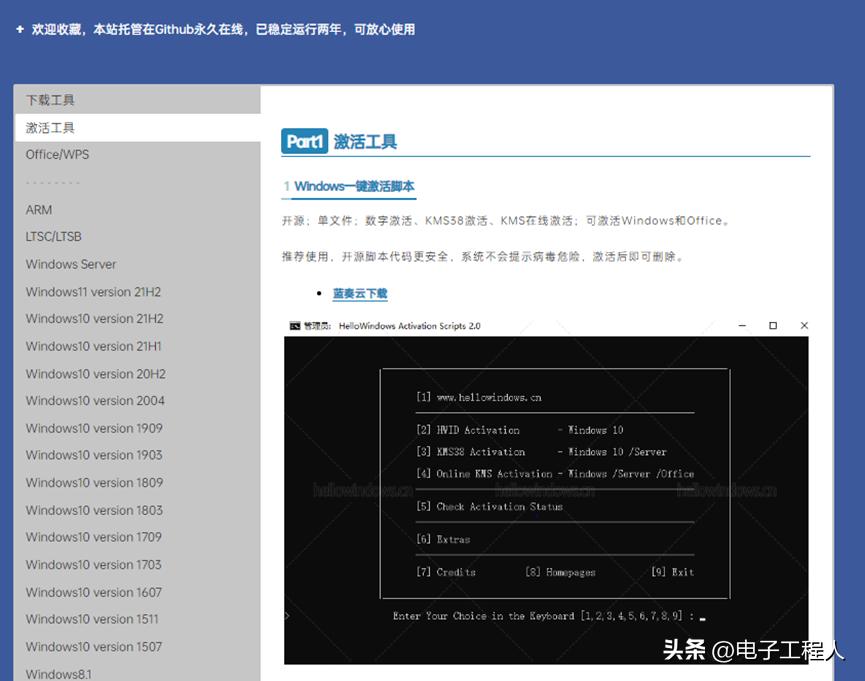Open the Windows Server category
This screenshot has height=681, width=865.
pyautogui.click(x=70, y=263)
